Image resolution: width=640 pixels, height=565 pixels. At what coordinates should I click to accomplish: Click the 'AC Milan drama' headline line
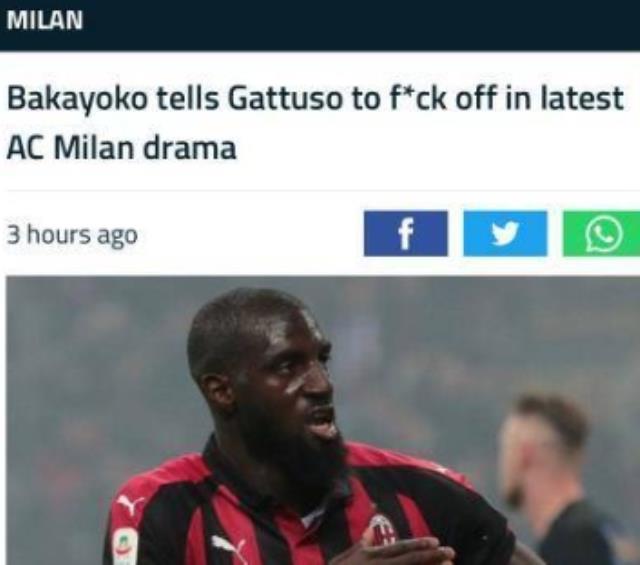click(122, 147)
